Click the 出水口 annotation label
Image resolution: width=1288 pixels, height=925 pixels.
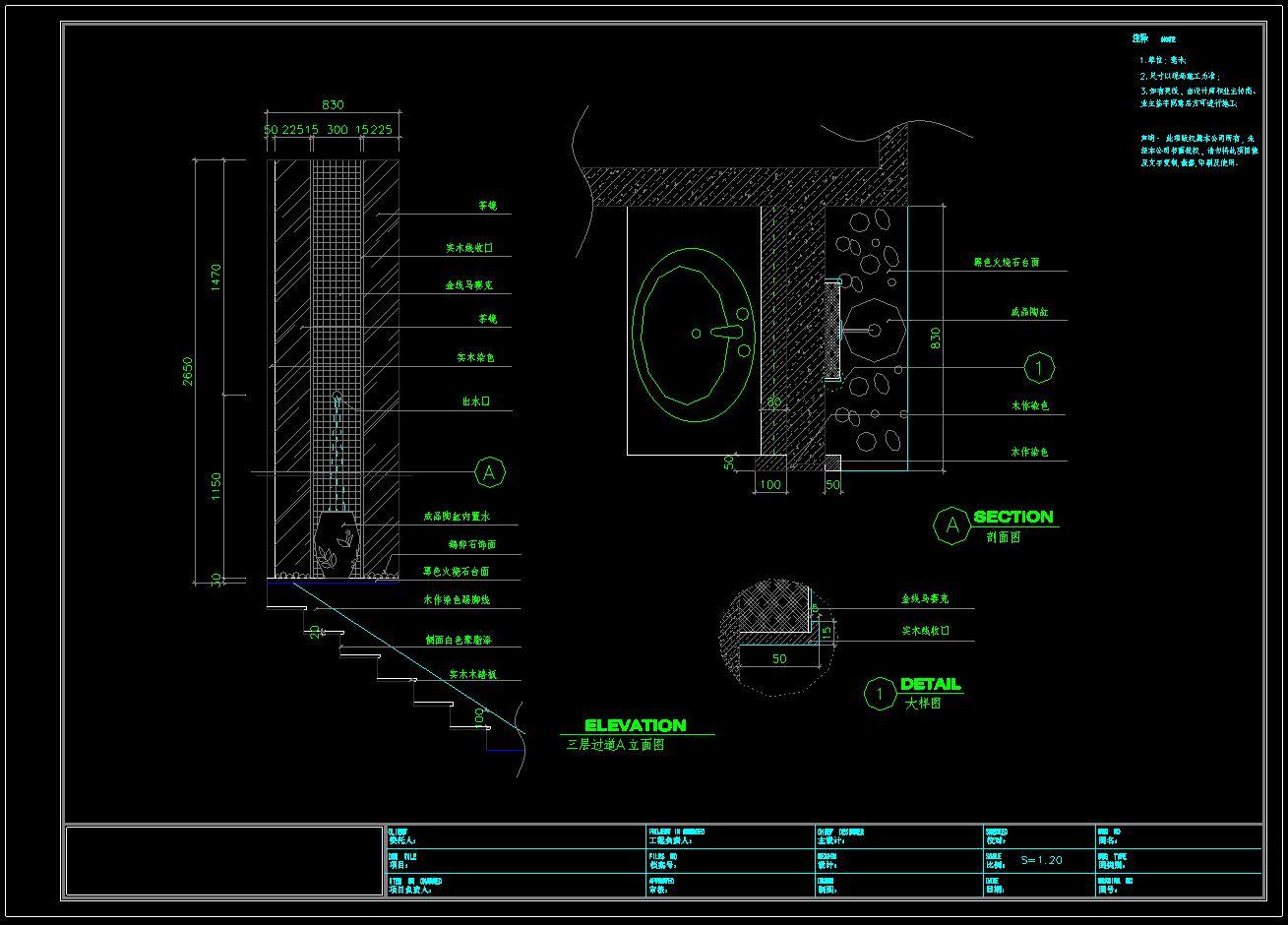point(475,401)
